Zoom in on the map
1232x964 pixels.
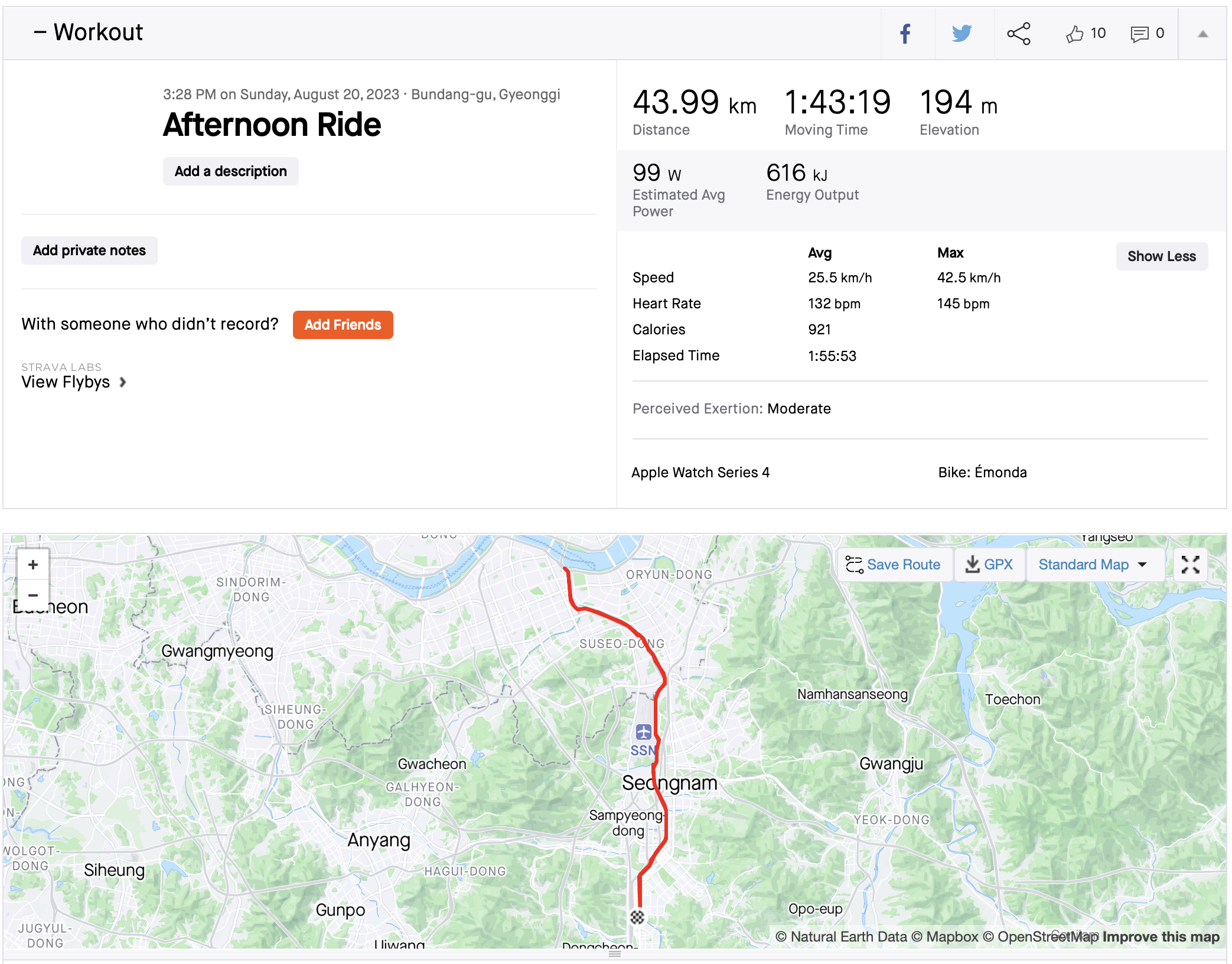[x=33, y=565]
